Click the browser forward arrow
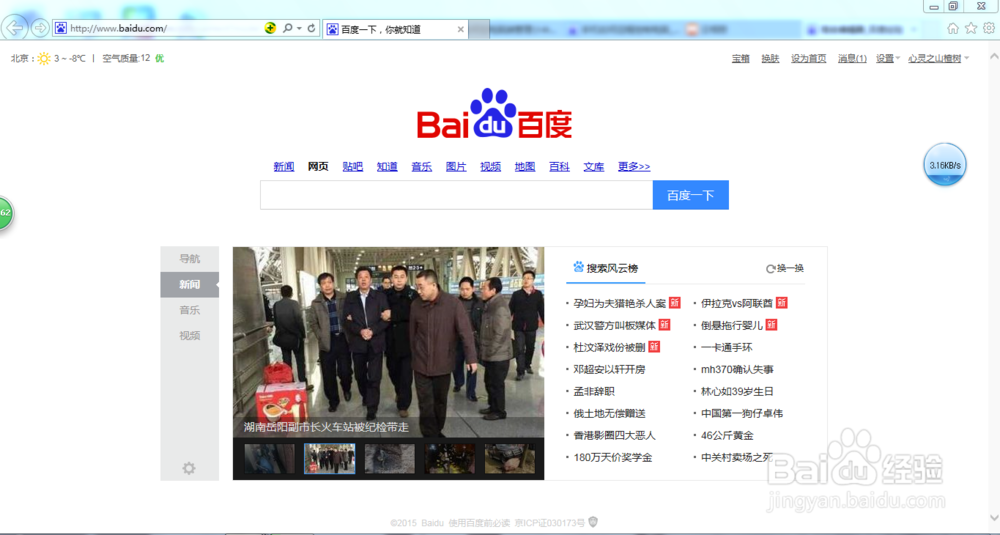 (40, 27)
